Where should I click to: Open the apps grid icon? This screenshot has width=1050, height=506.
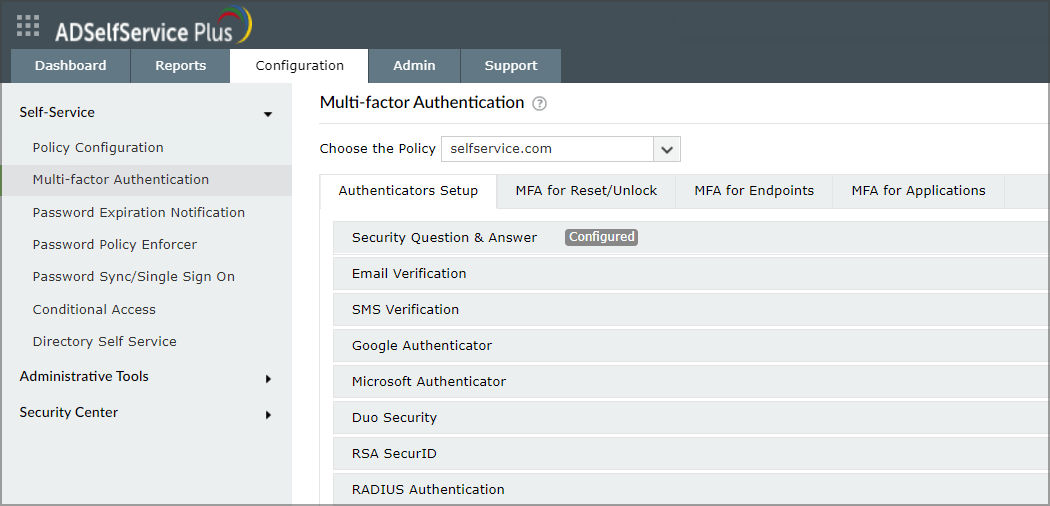[28, 26]
